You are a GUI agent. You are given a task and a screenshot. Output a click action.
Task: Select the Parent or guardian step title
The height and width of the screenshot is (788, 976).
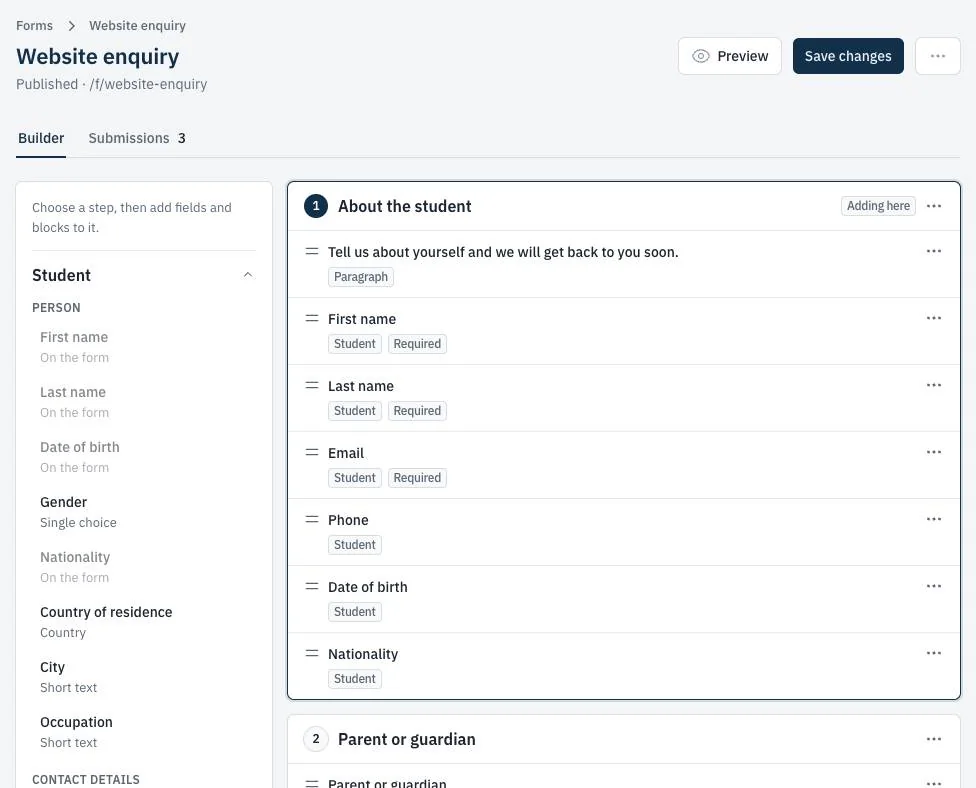(406, 739)
